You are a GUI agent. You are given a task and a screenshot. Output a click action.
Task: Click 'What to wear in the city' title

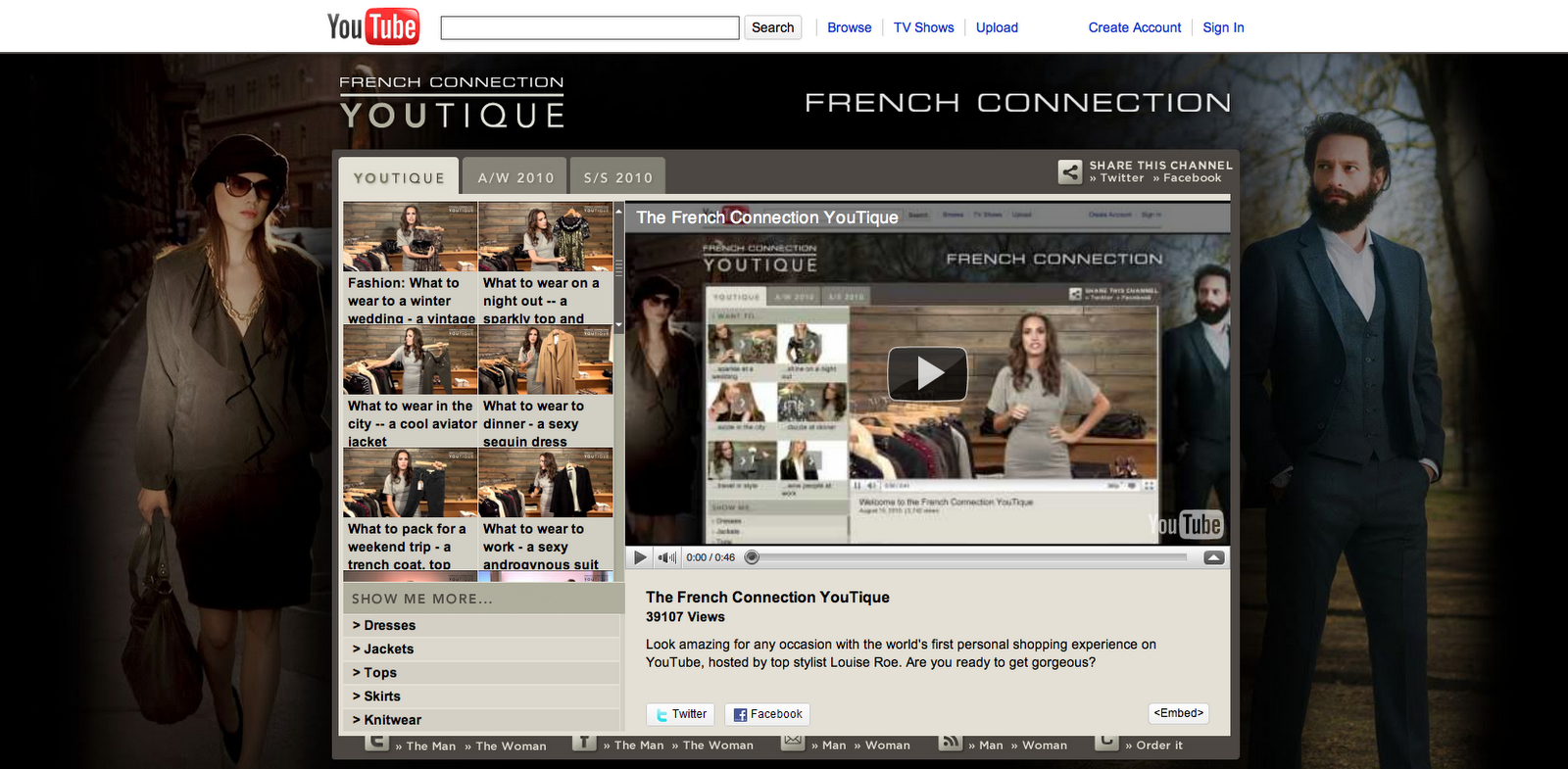click(412, 423)
